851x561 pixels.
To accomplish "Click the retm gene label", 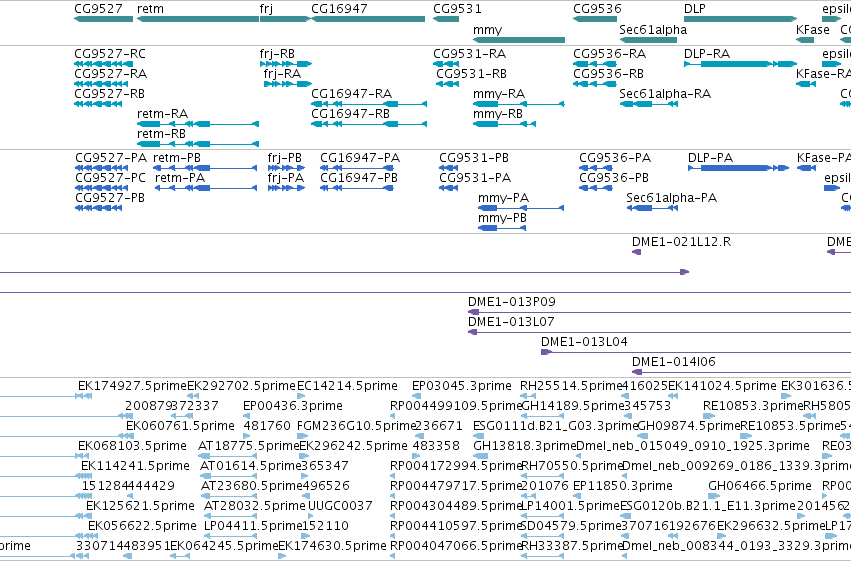I will [x=150, y=9].
